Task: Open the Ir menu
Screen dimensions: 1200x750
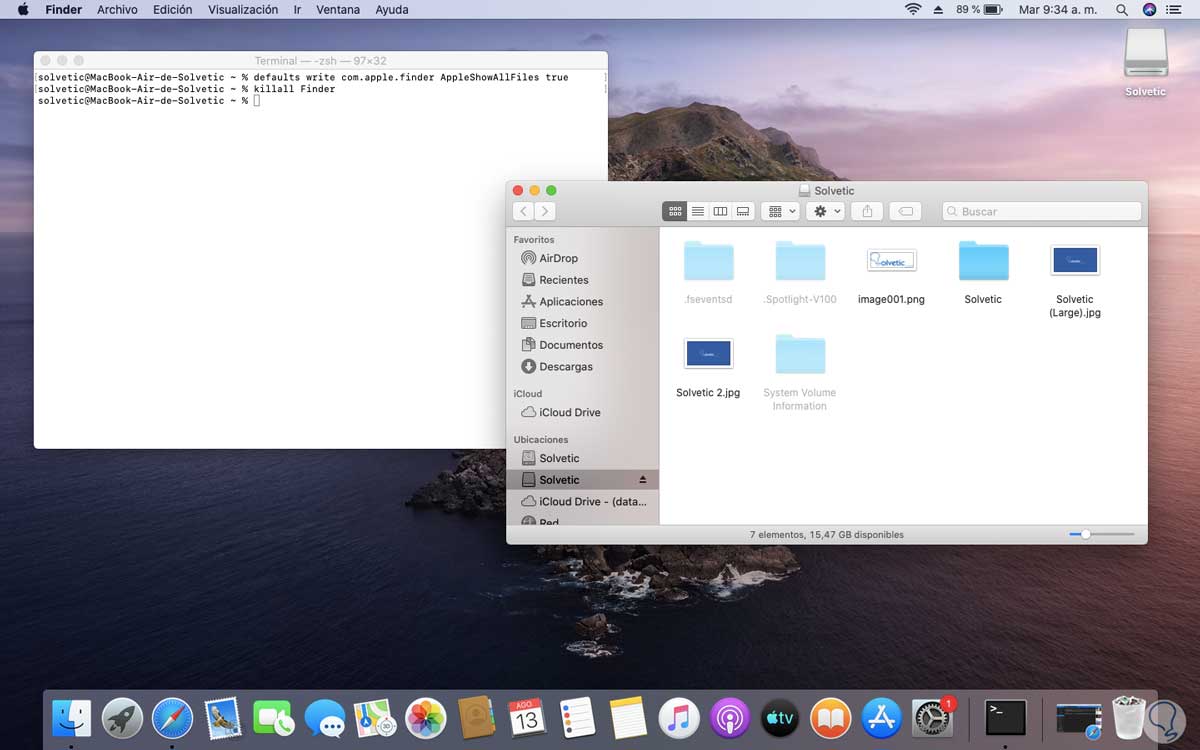Action: coord(297,9)
